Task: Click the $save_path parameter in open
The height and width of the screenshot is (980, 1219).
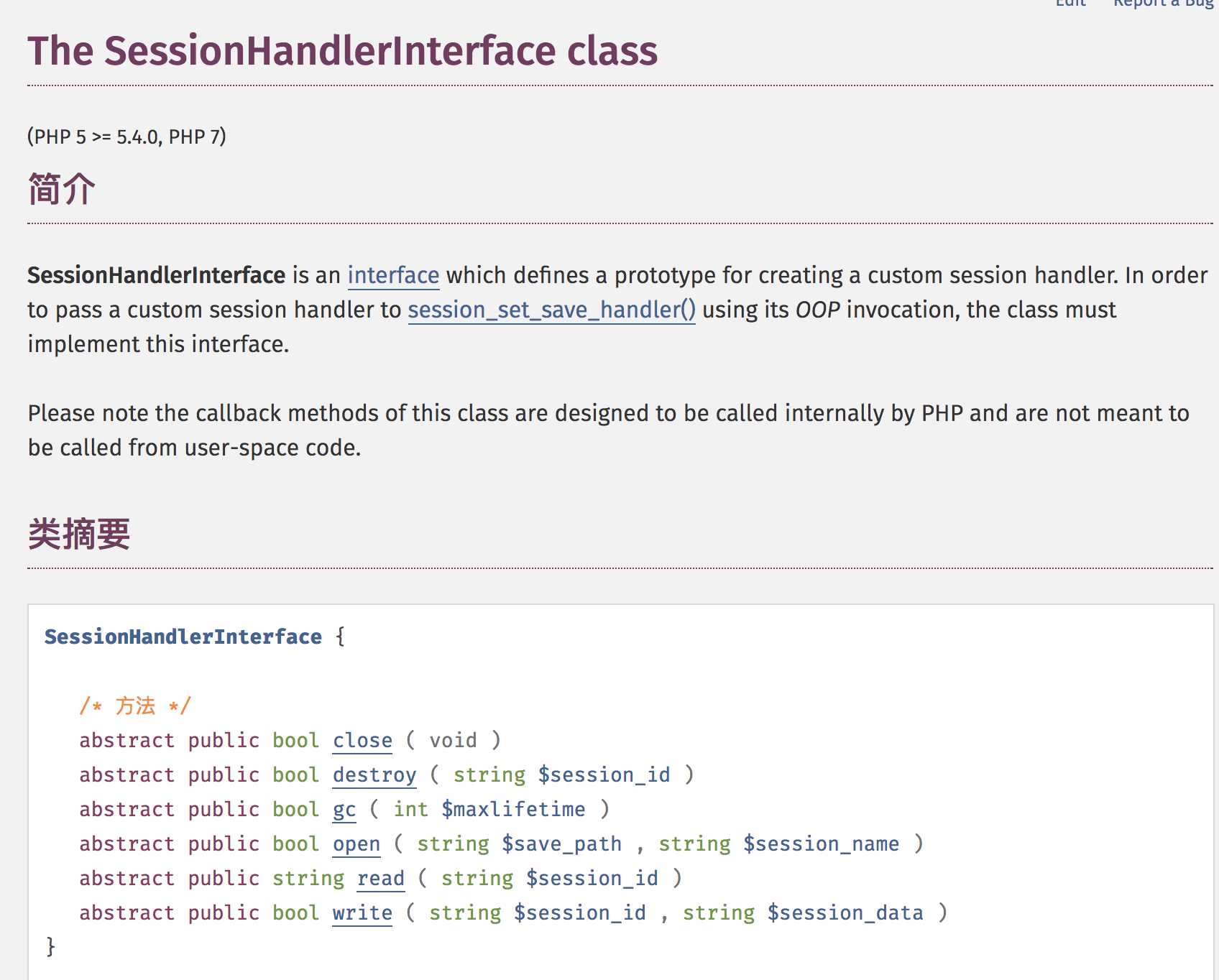Action: [x=561, y=843]
